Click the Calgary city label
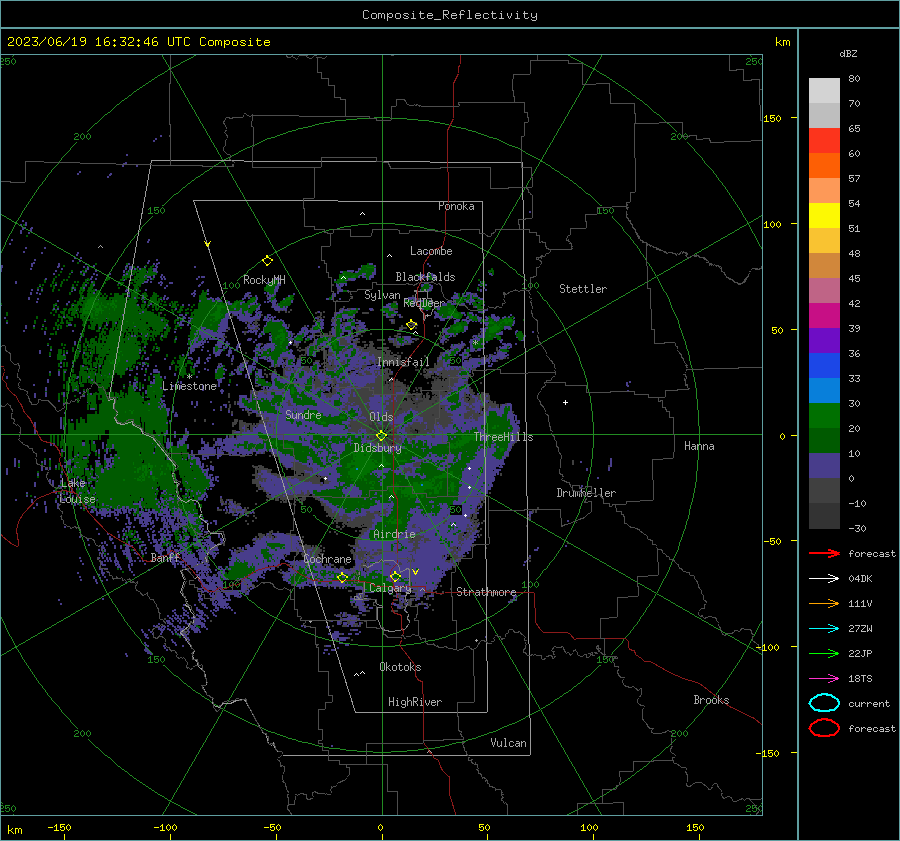The image size is (900, 841). tap(390, 588)
